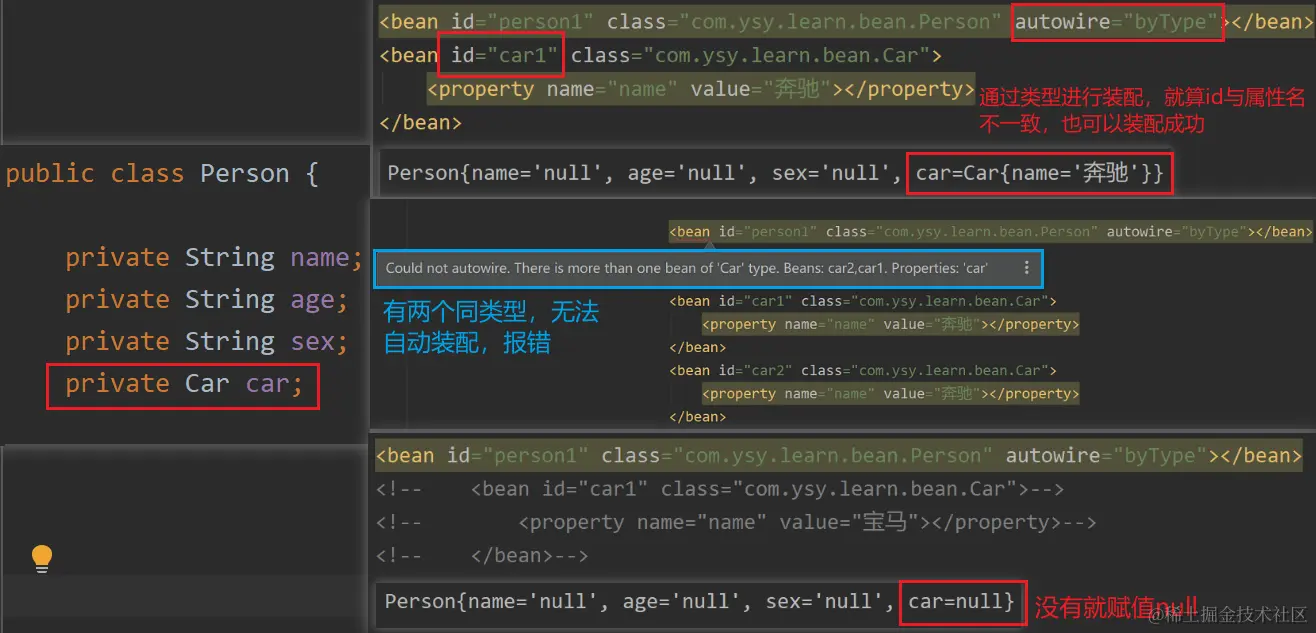This screenshot has width=1316, height=633.
Task: Click the car2 bean opening tag
Action: [x=863, y=370]
